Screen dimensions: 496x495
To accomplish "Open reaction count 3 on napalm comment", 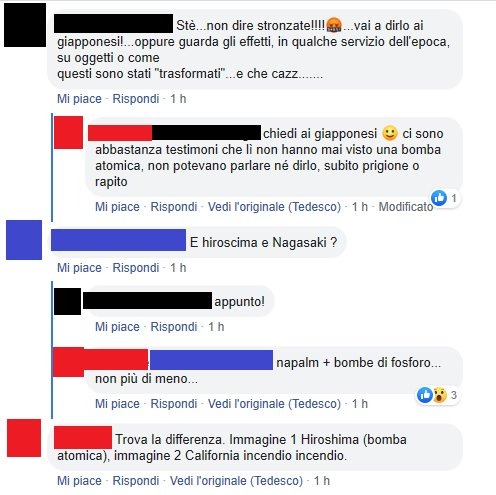I will click(454, 395).
